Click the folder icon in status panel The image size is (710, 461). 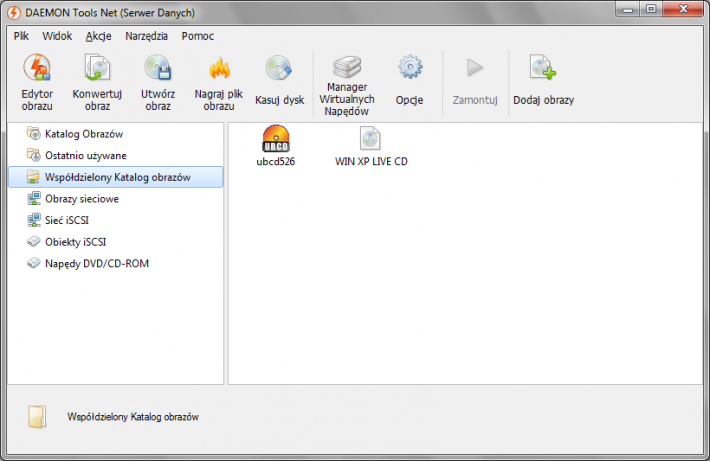37,417
